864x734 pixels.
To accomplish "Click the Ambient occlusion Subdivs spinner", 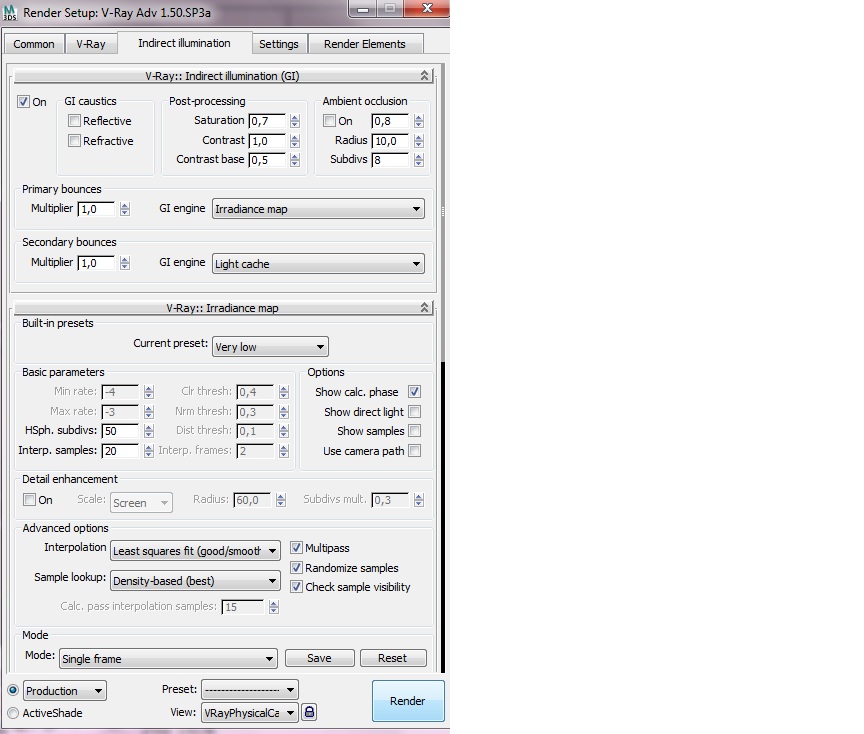I will pyautogui.click(x=419, y=160).
